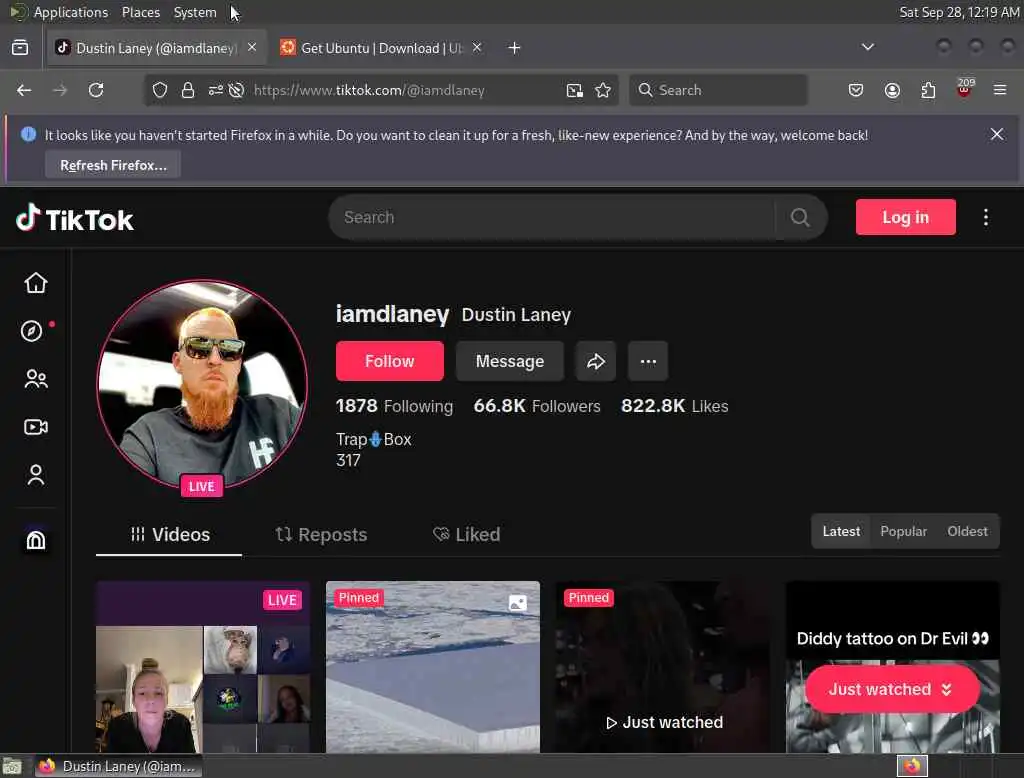This screenshot has height=778, width=1024.
Task: Select the Oldest sort option
Action: coord(967,531)
